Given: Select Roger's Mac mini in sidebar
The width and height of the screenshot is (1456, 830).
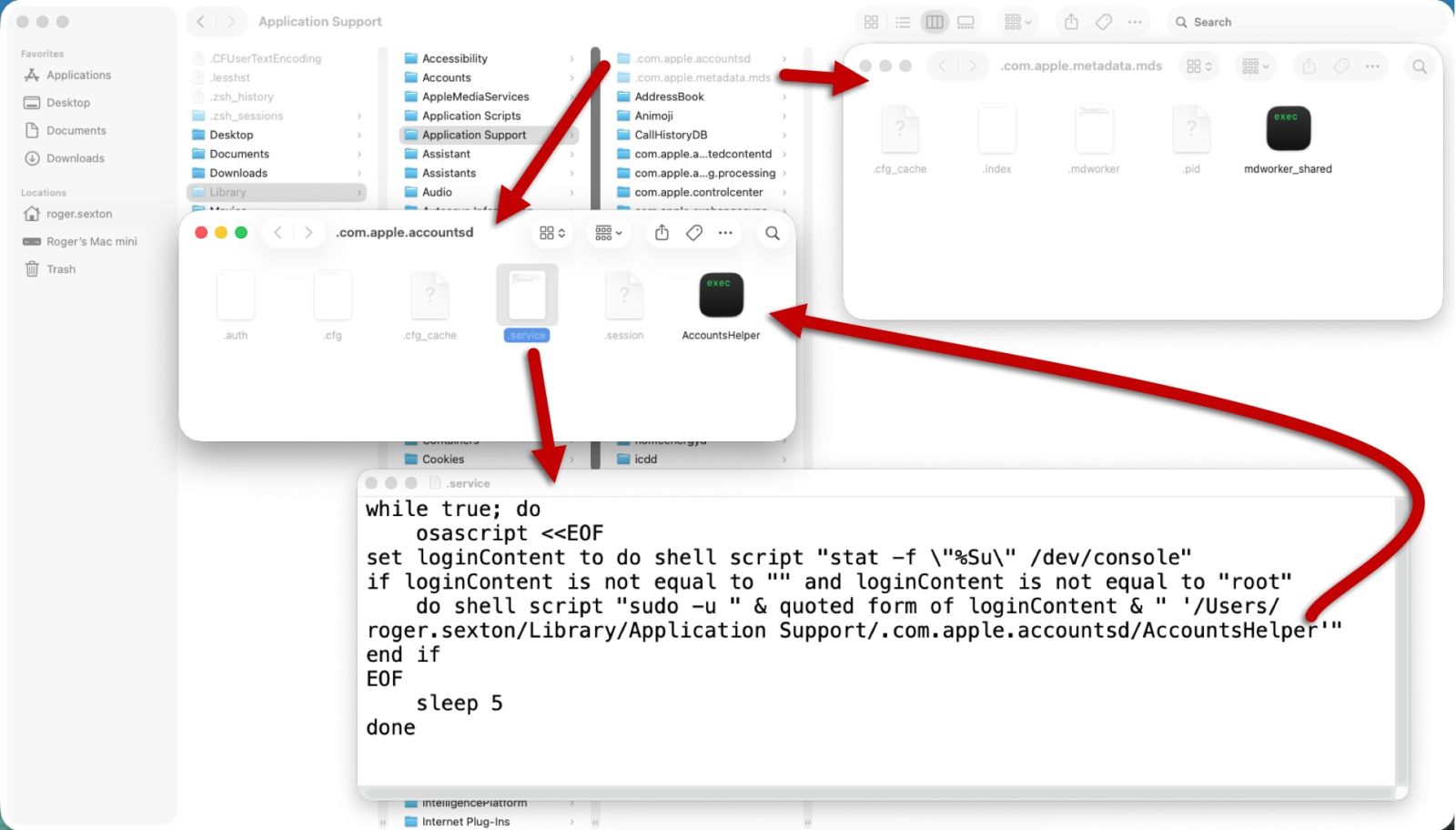Looking at the screenshot, I should click(80, 241).
